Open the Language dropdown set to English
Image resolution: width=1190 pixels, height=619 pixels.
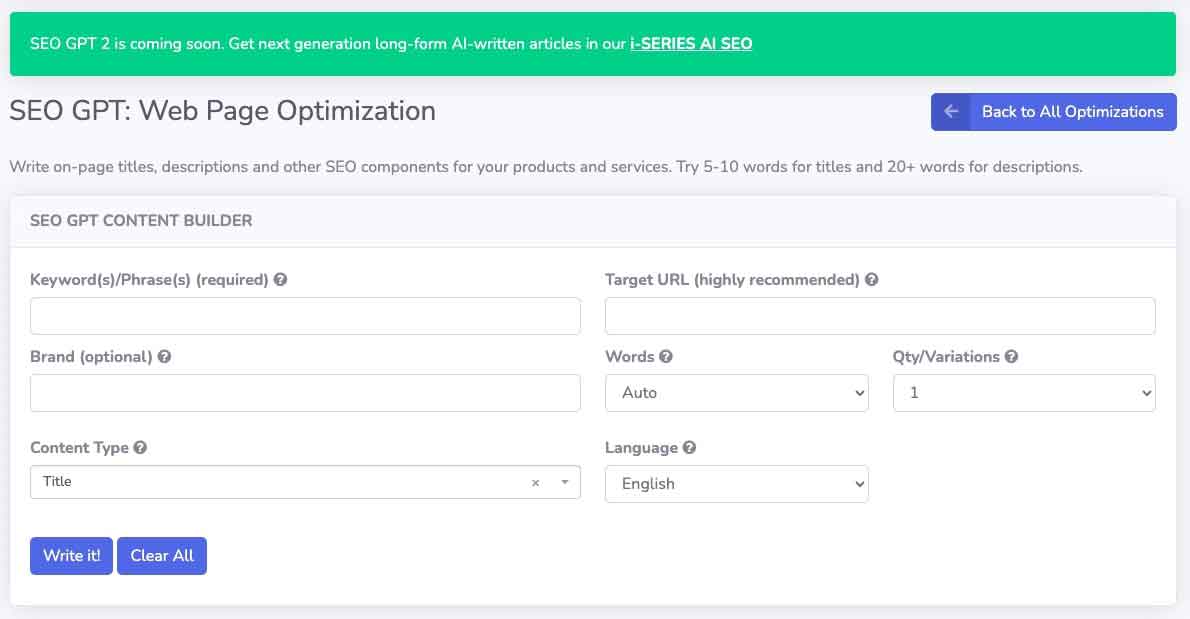[x=736, y=484]
